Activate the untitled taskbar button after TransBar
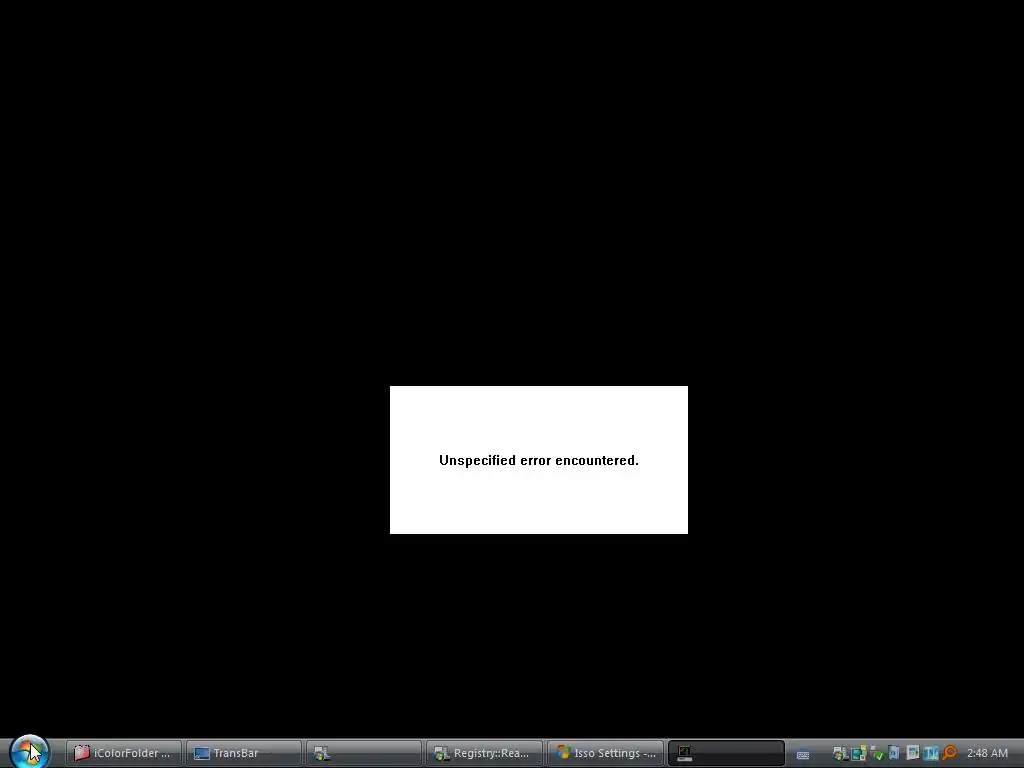This screenshot has width=1024, height=768. (x=364, y=753)
